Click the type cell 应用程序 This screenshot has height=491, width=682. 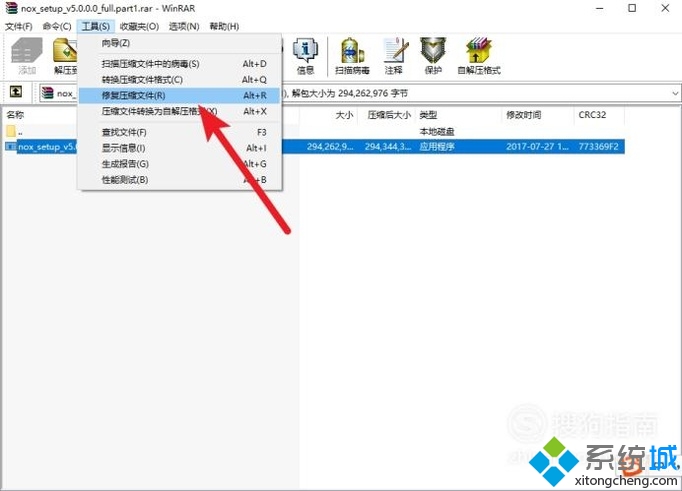[437, 147]
